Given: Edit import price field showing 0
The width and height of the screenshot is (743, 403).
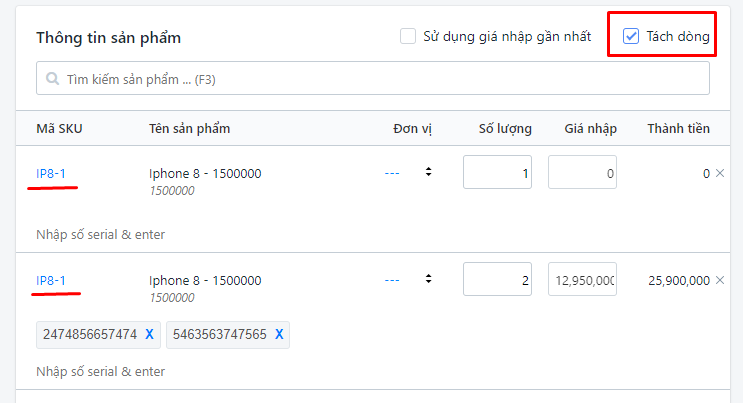Looking at the screenshot, I should tap(582, 172).
